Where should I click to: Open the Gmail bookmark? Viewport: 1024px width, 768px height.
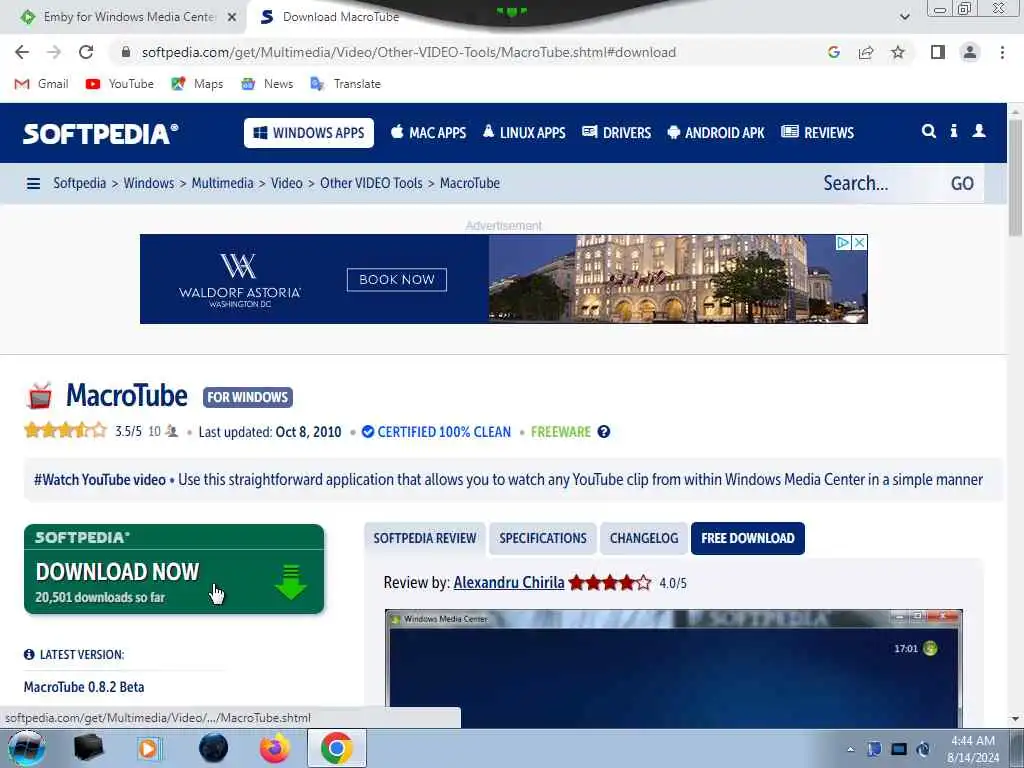41,84
